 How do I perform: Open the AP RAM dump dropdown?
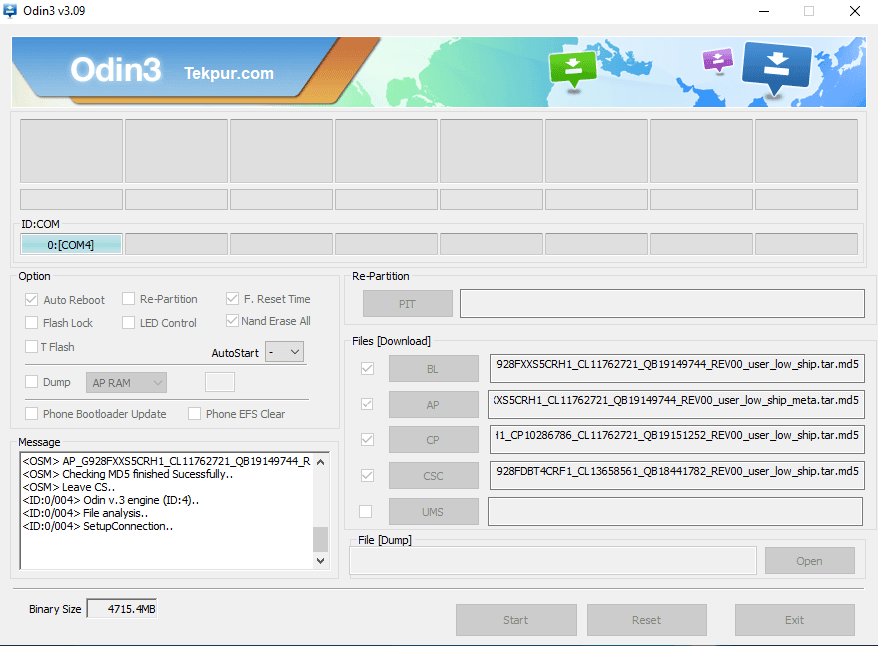127,382
